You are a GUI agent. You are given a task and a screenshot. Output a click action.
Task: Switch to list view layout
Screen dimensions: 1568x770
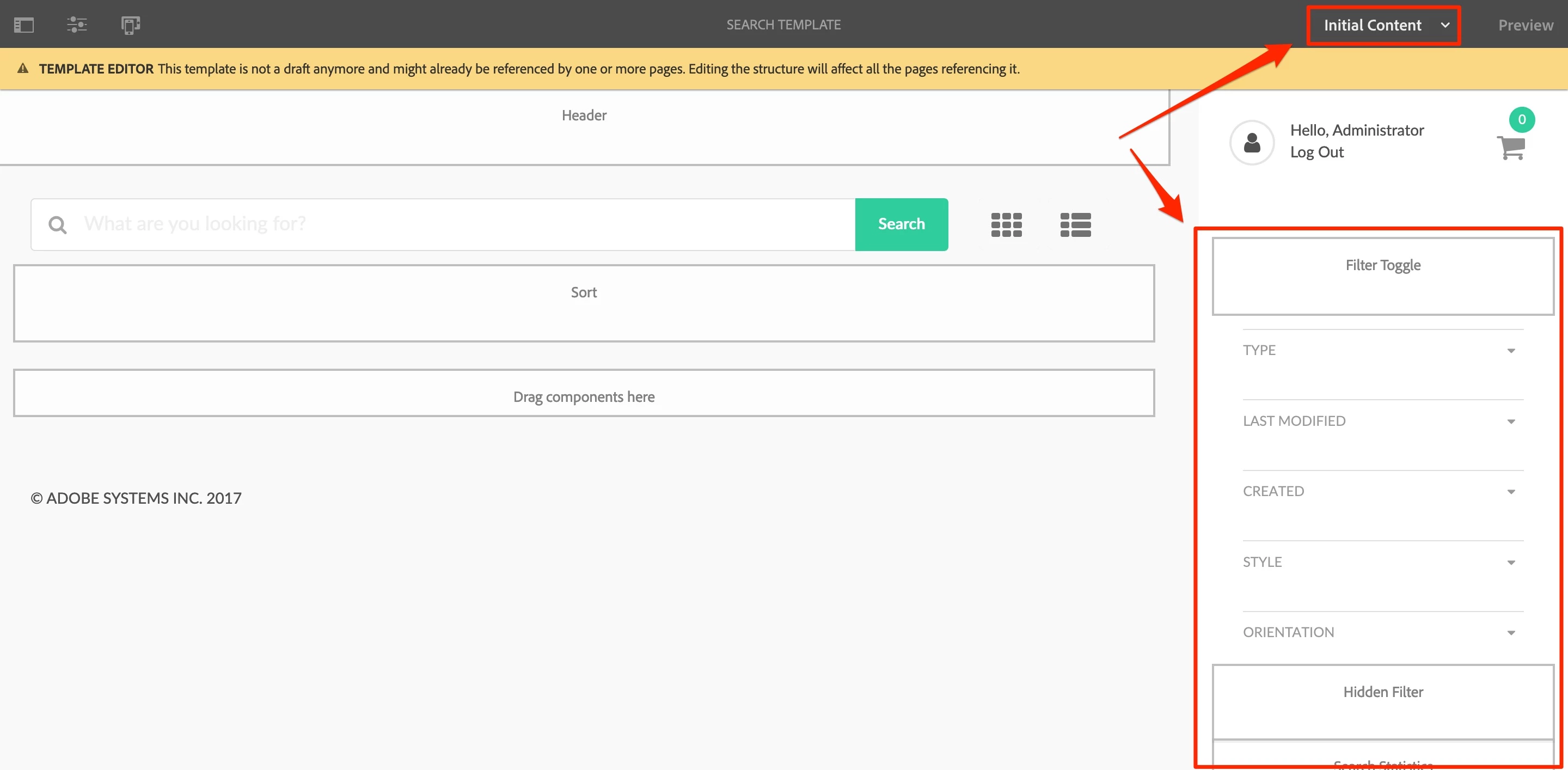1075,224
